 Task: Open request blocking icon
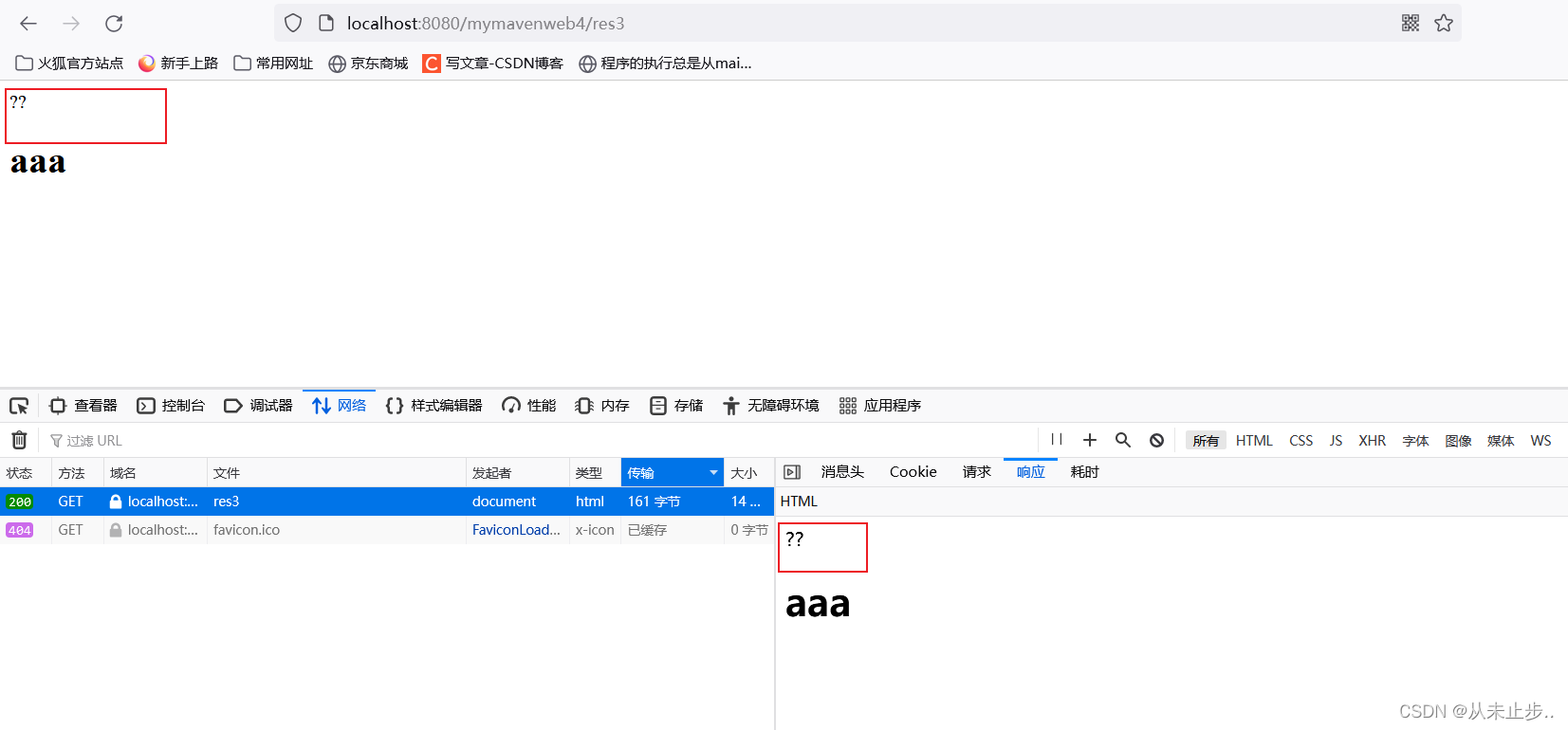pos(1156,440)
